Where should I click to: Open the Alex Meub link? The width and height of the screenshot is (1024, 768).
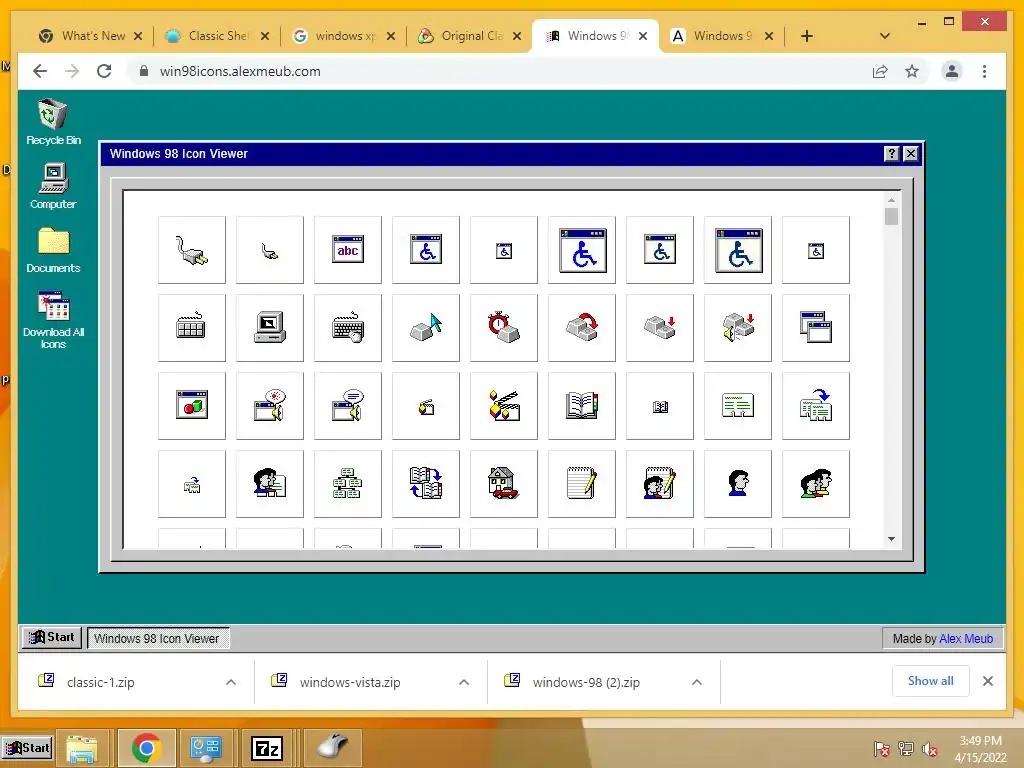966,639
